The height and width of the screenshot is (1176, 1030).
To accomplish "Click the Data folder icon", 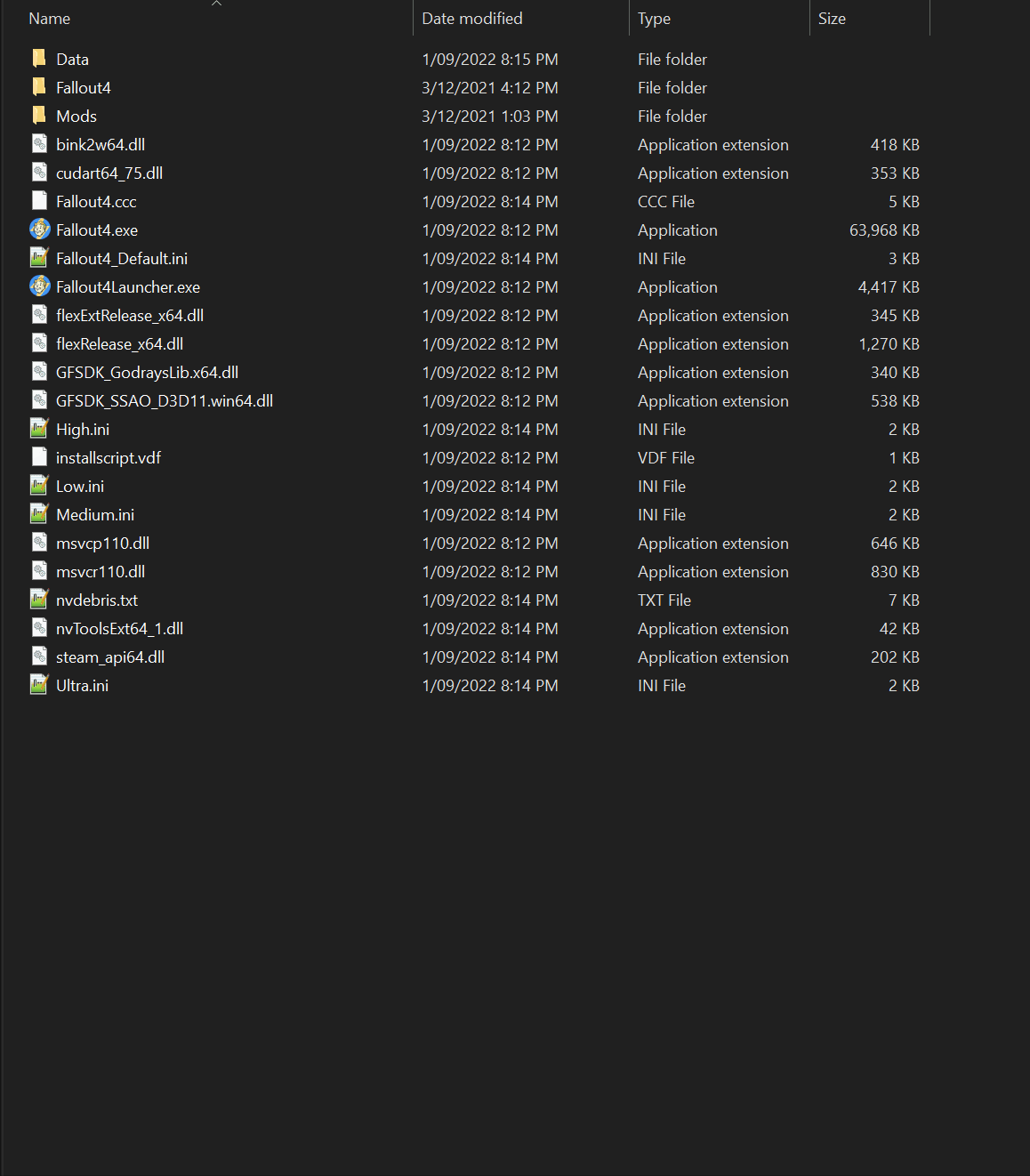I will coord(39,59).
